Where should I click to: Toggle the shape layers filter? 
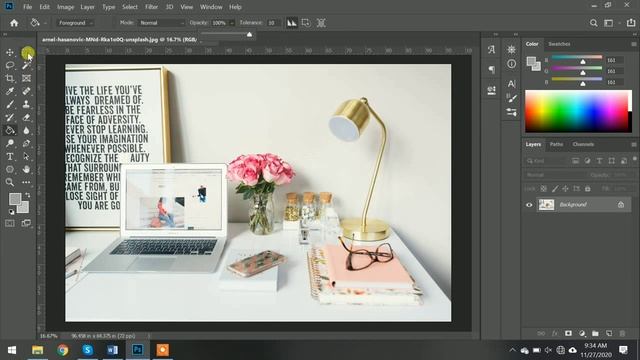pos(611,161)
